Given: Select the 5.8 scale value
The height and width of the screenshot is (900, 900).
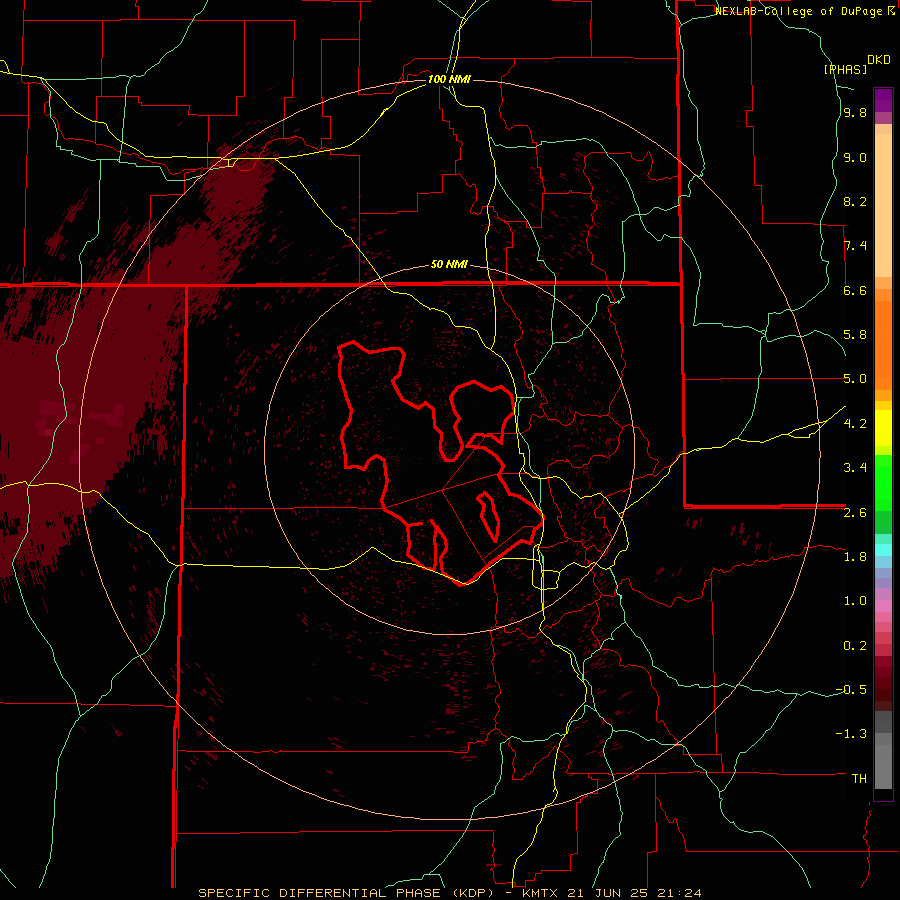Looking at the screenshot, I should tap(855, 335).
